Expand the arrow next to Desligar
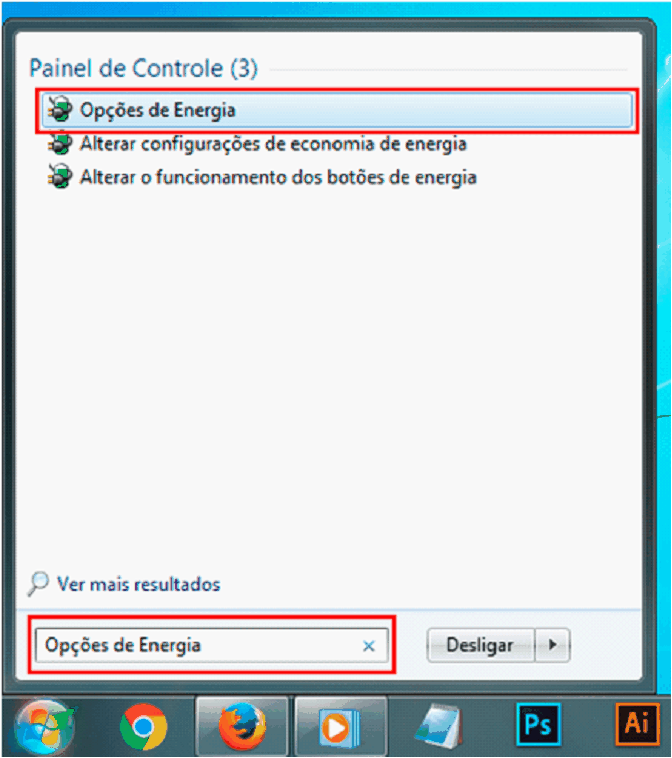The height and width of the screenshot is (758, 672). 553,645
